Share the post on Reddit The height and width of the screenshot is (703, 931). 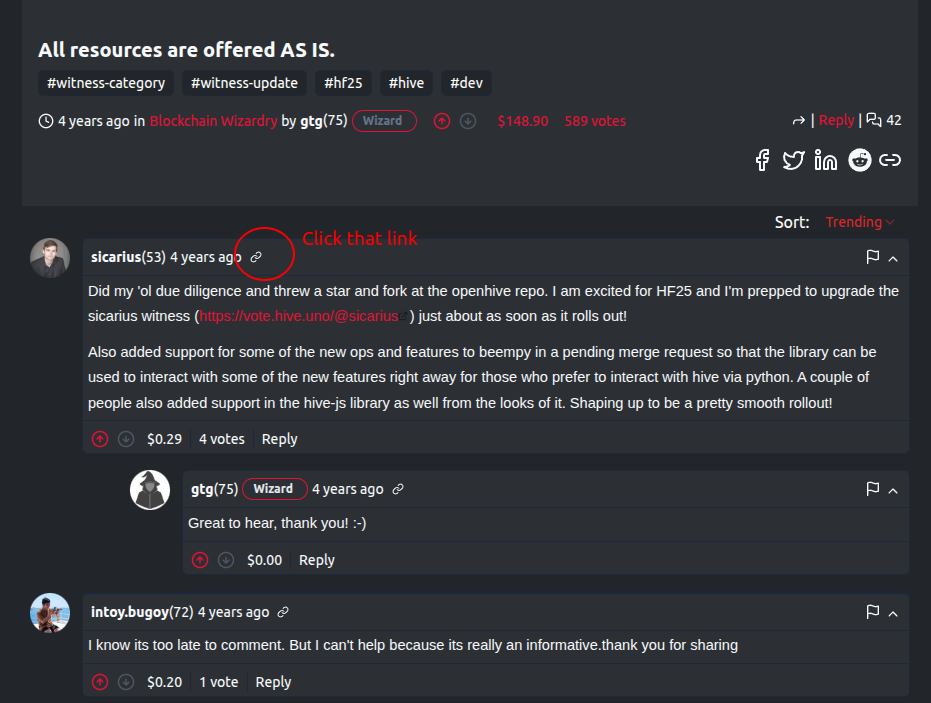859,160
